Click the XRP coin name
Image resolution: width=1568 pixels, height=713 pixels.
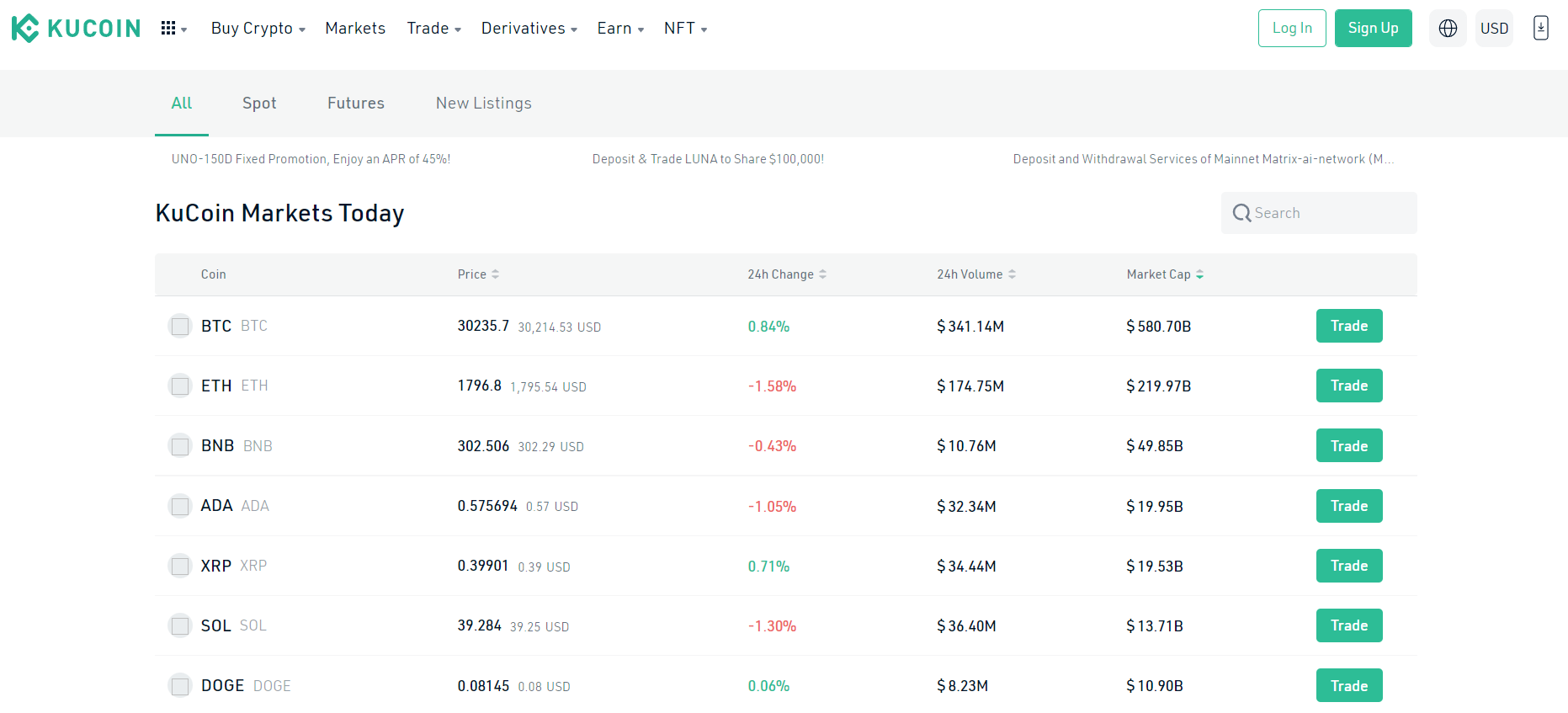tap(215, 566)
